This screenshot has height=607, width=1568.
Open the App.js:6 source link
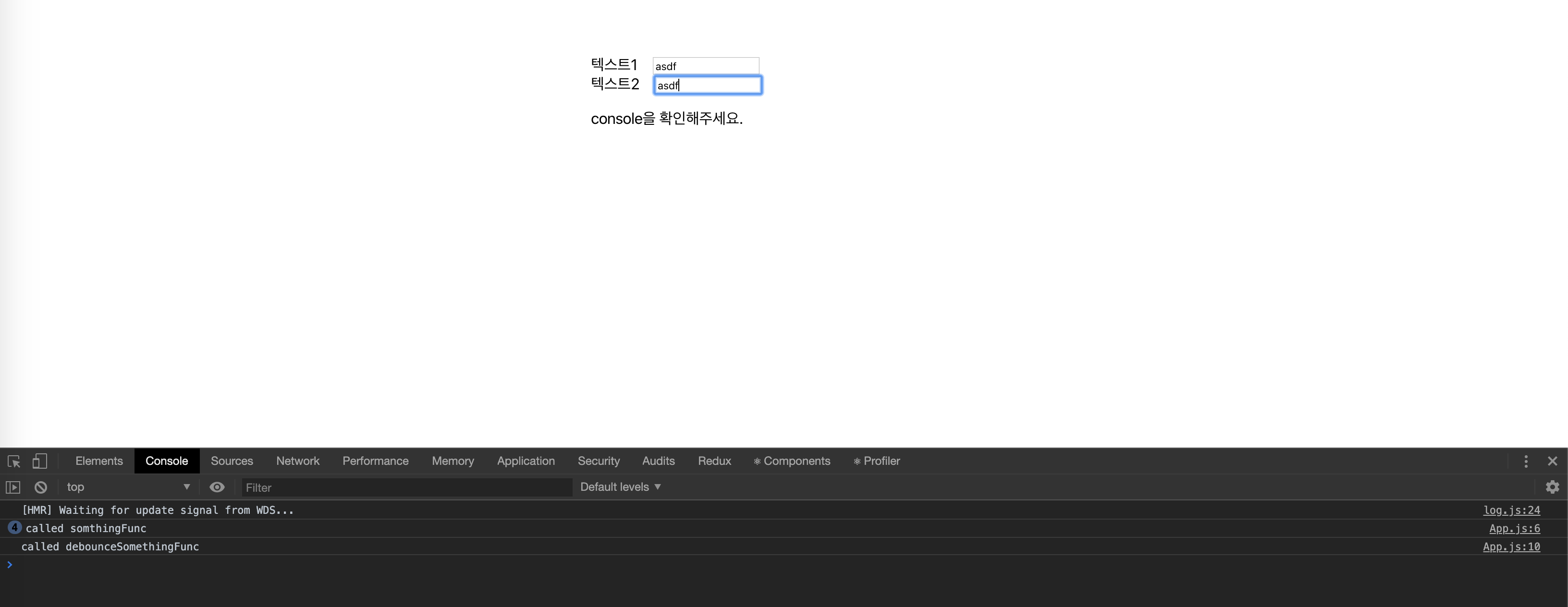(1514, 529)
